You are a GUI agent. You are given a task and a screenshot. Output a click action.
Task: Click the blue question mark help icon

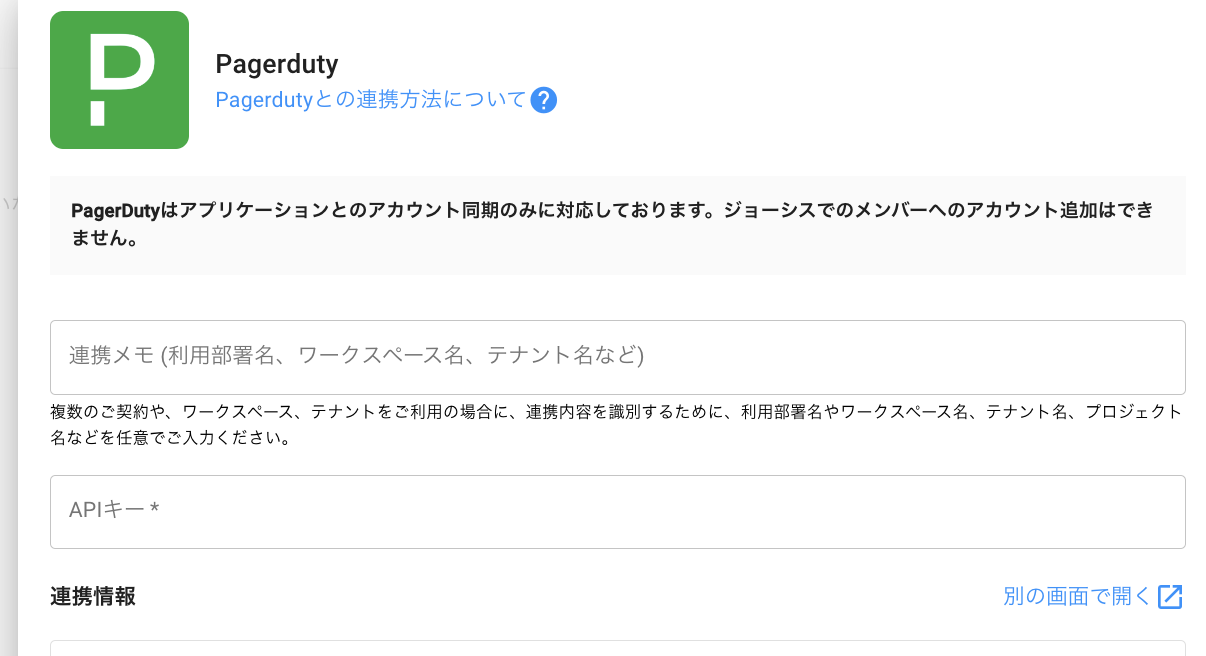point(543,100)
